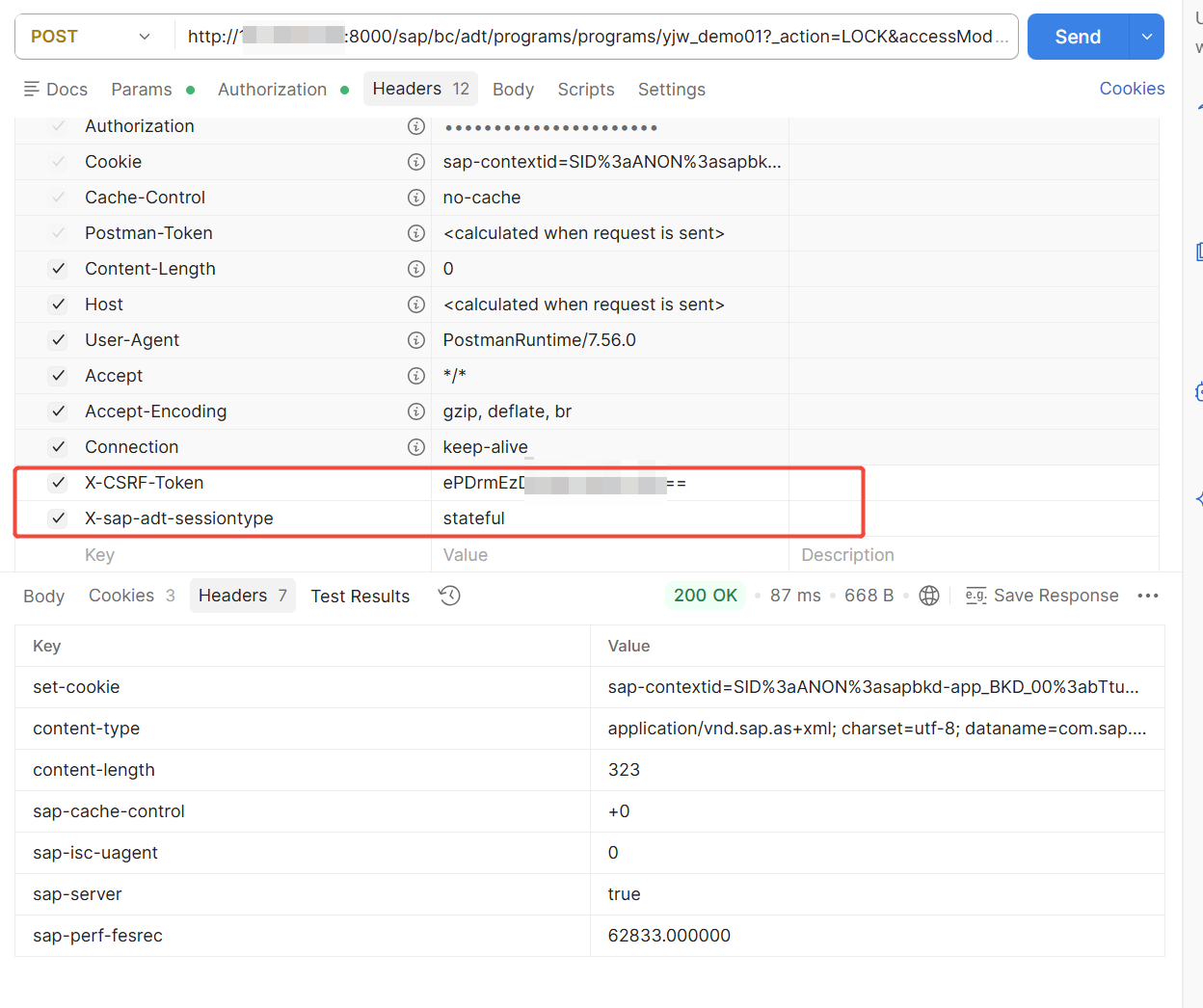Click the set-cookie response header key
The image size is (1203, 1008).
tap(76, 687)
